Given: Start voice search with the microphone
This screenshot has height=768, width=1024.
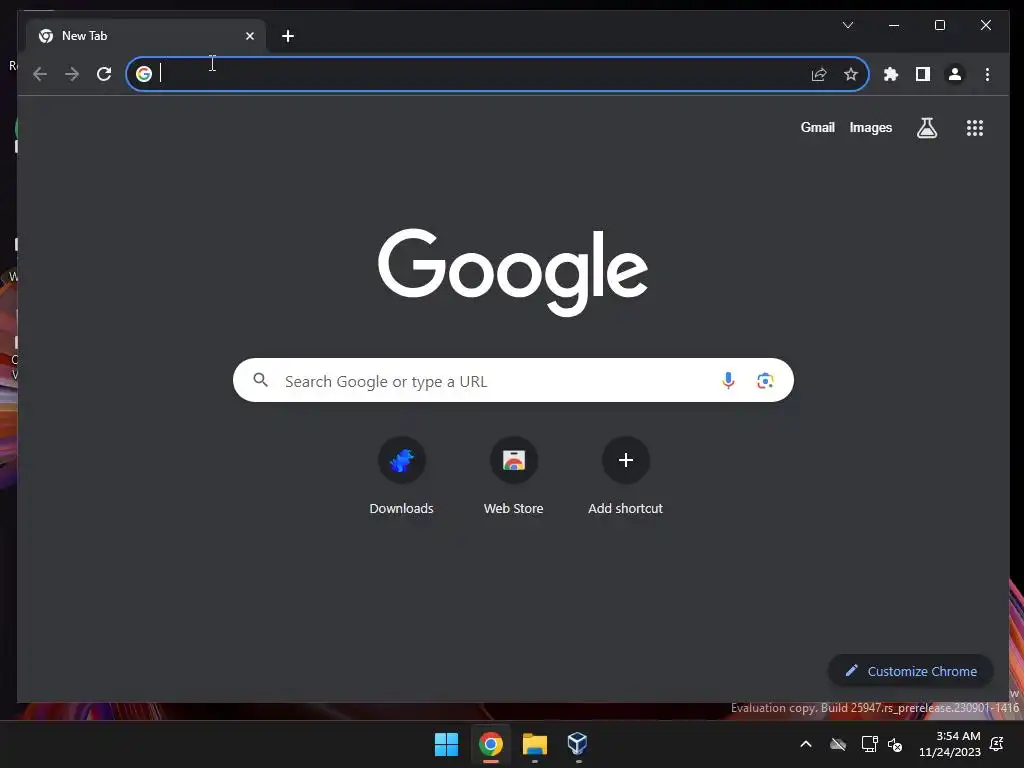Looking at the screenshot, I should (728, 380).
